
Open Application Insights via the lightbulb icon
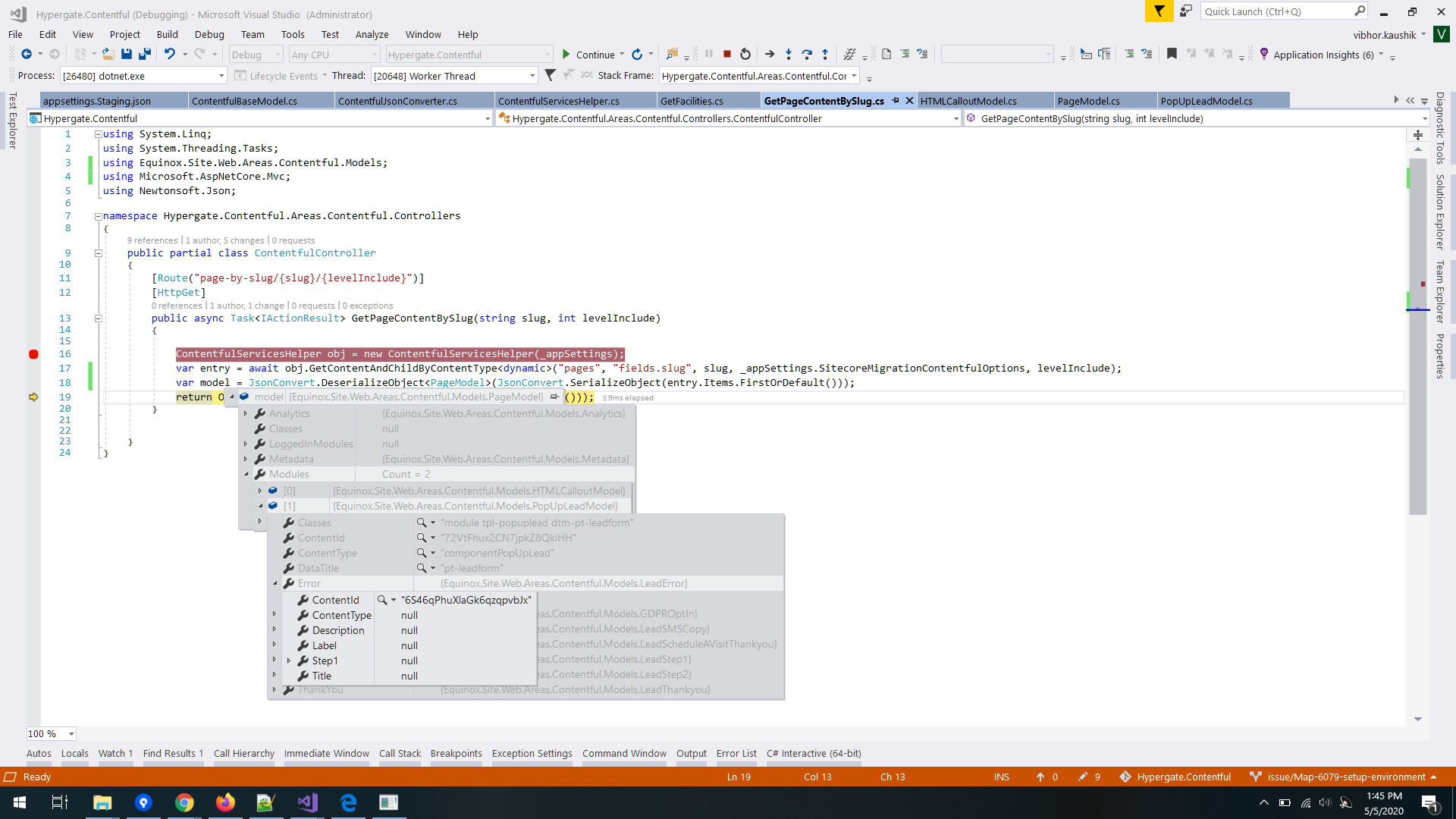[1263, 54]
